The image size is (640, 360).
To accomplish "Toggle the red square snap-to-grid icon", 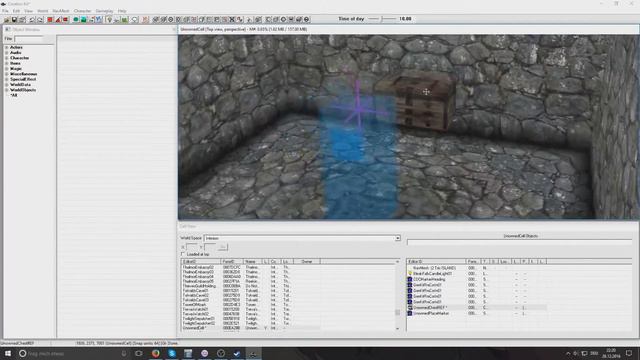I will point(50,19).
